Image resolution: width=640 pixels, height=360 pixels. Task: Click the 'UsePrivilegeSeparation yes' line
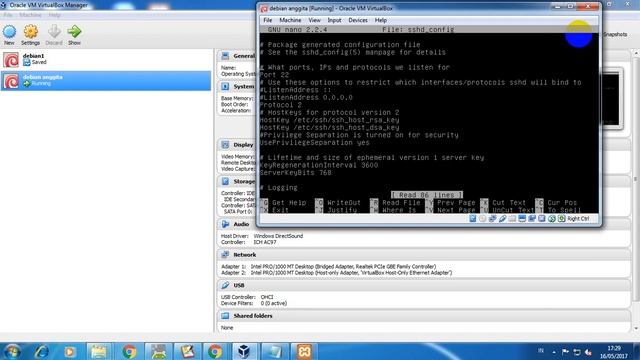[314, 143]
